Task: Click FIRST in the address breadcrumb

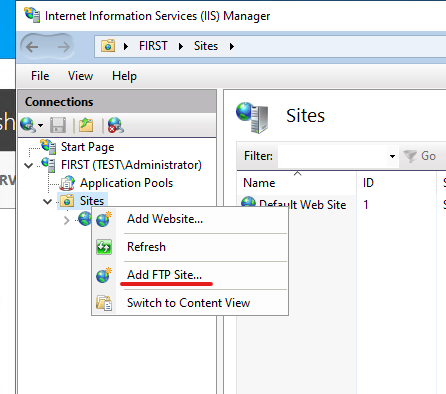Action: tap(153, 46)
